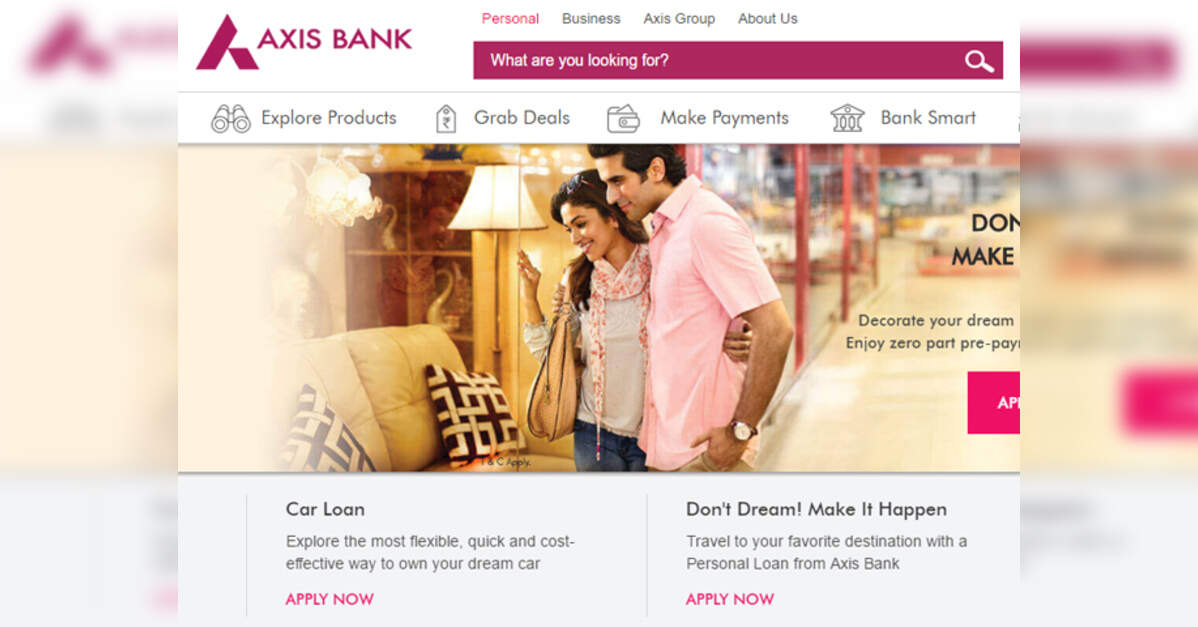Open the Car Loan heading
The image size is (1198, 627).
click(325, 509)
